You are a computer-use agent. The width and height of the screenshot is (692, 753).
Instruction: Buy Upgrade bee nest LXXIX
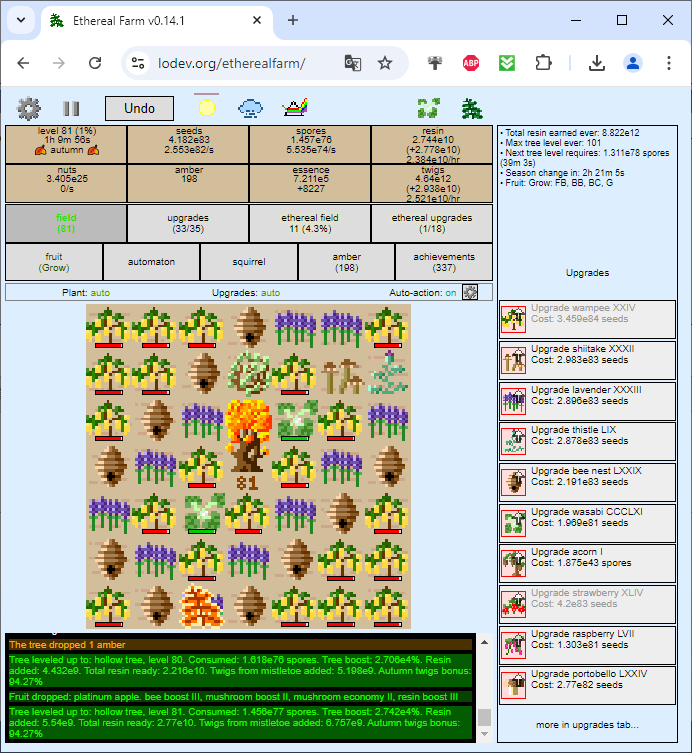click(587, 482)
